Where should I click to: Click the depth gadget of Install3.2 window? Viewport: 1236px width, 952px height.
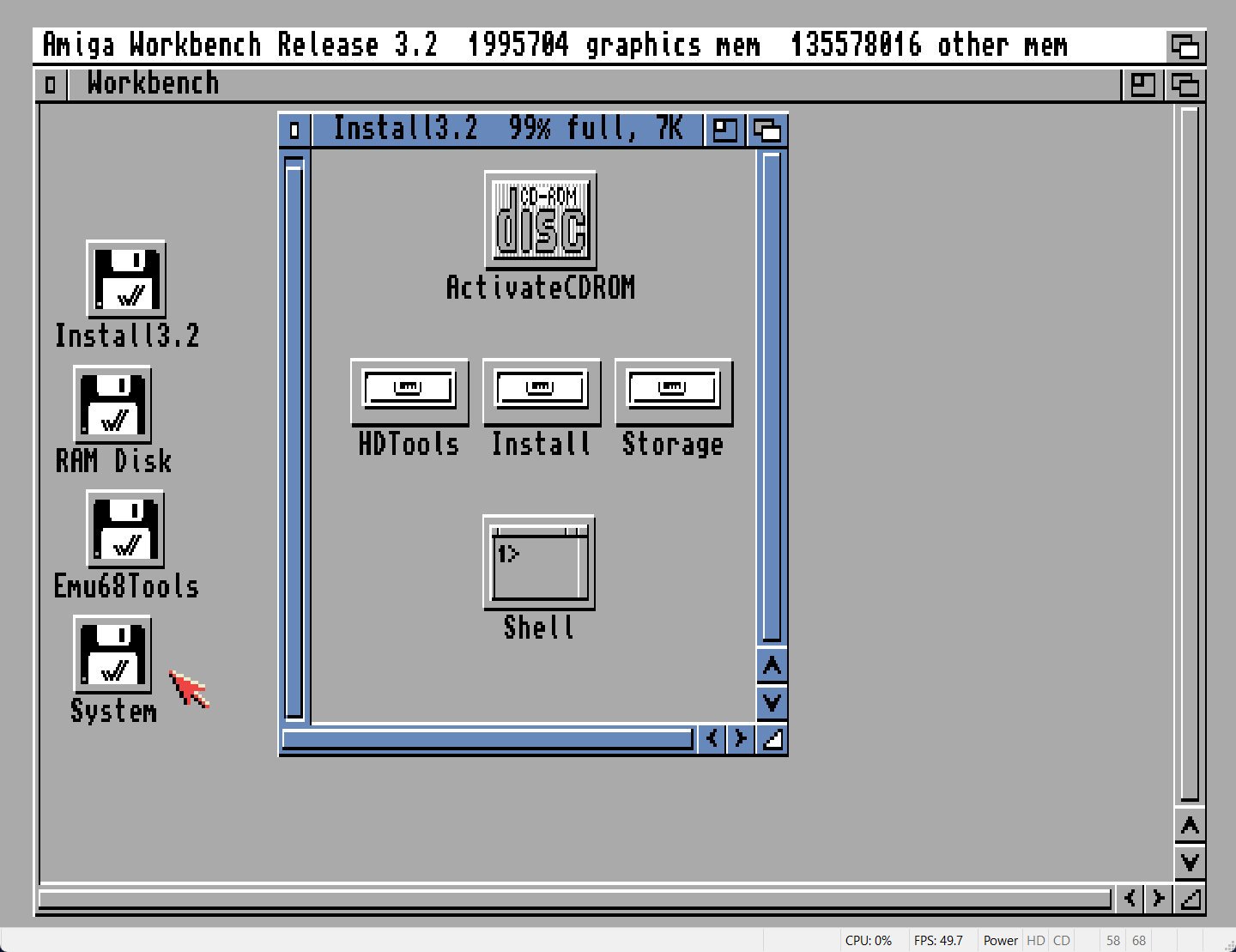click(x=766, y=130)
